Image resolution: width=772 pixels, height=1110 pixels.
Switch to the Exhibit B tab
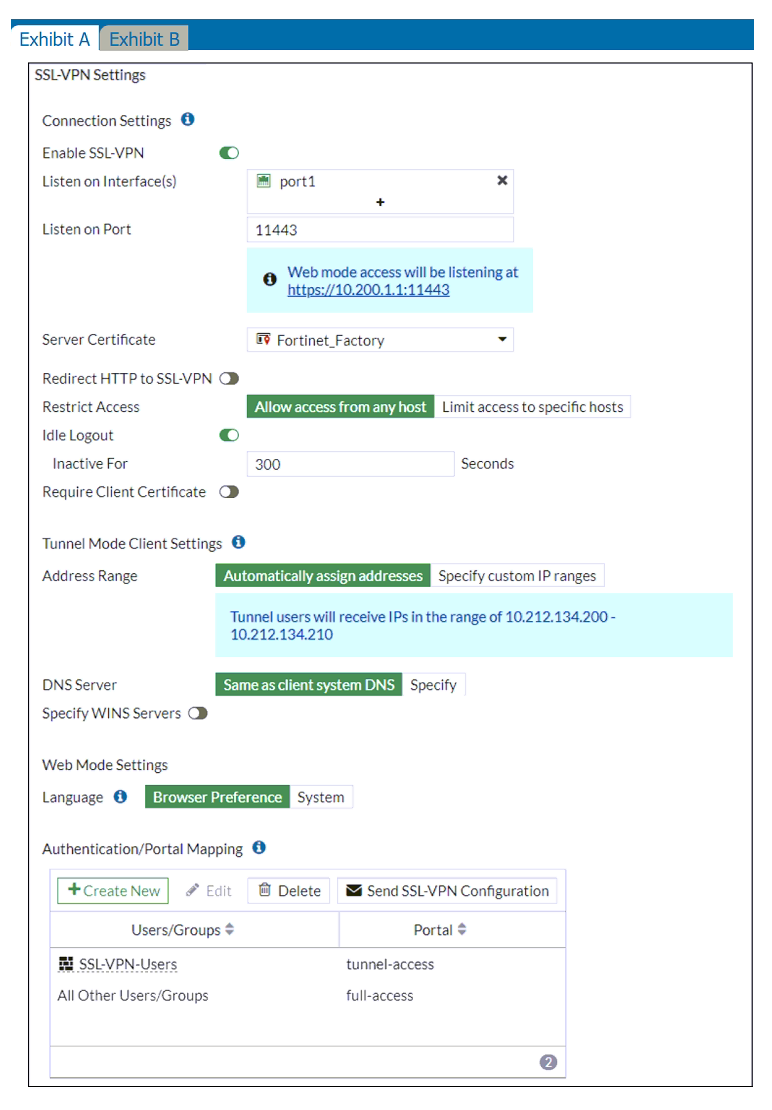click(x=144, y=39)
